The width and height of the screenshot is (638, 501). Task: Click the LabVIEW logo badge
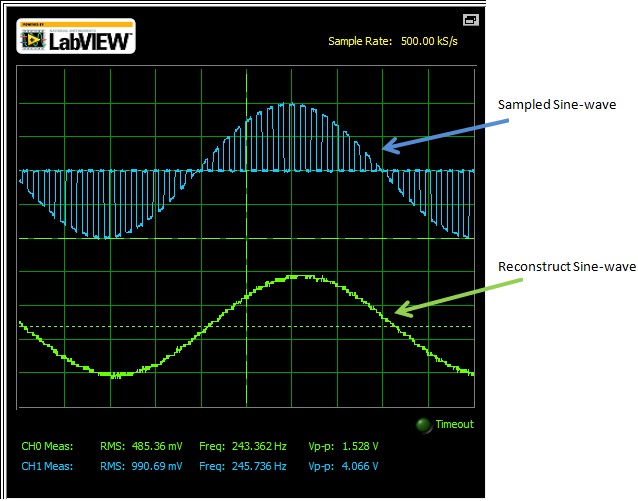76,36
